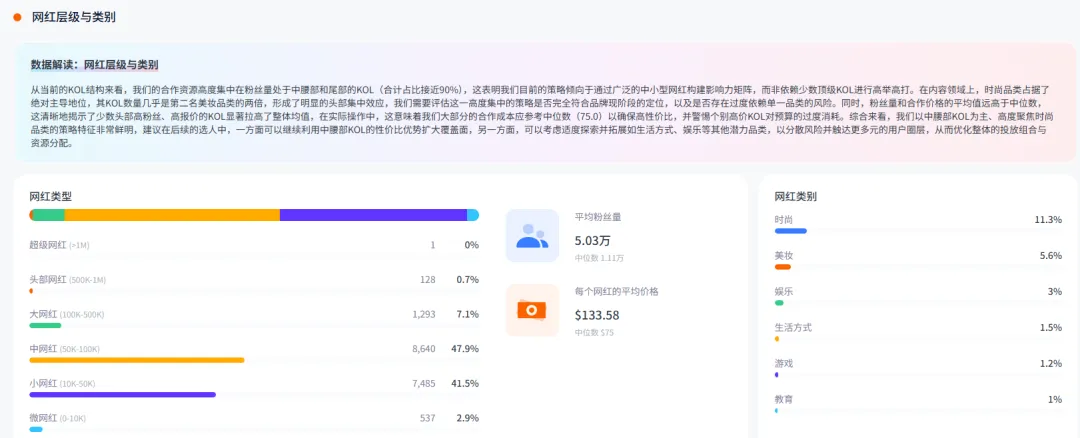This screenshot has width=1080, height=438.
Task: Click the orange dot beside 网红层级与类别 header
Action: pos(17,17)
